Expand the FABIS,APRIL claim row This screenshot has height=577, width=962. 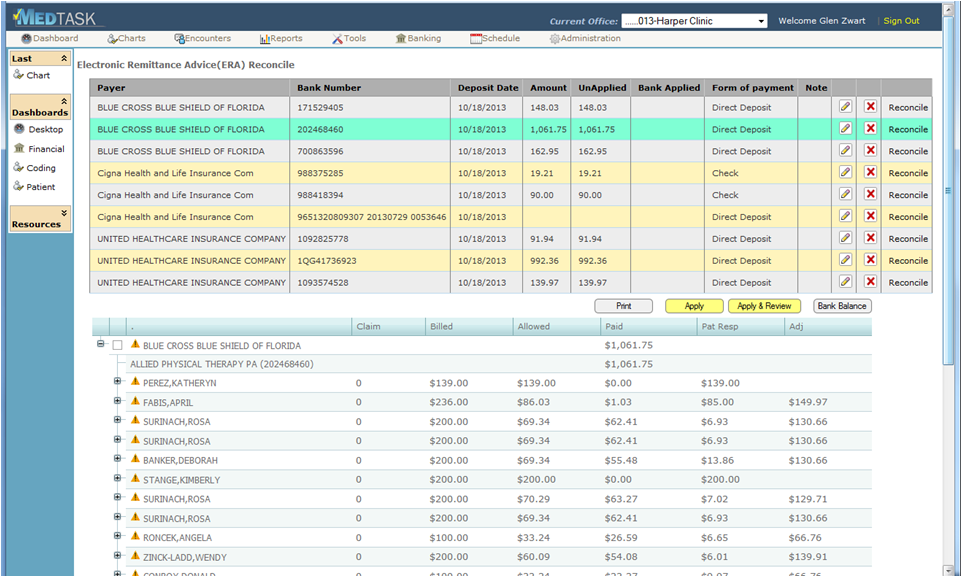117,401
